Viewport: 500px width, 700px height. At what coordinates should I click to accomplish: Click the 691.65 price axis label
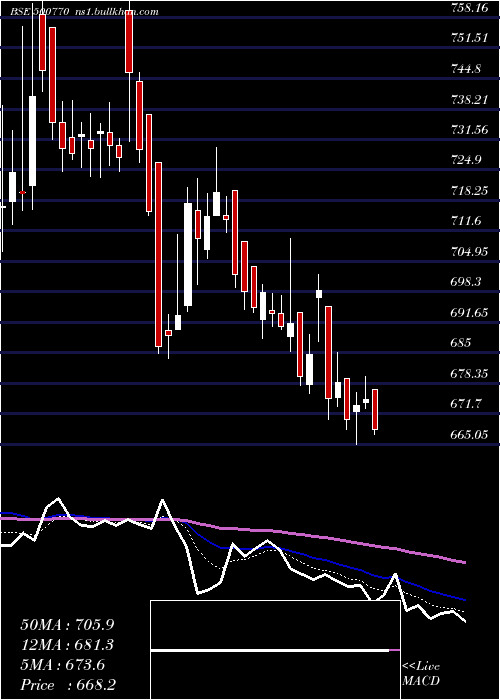471,312
